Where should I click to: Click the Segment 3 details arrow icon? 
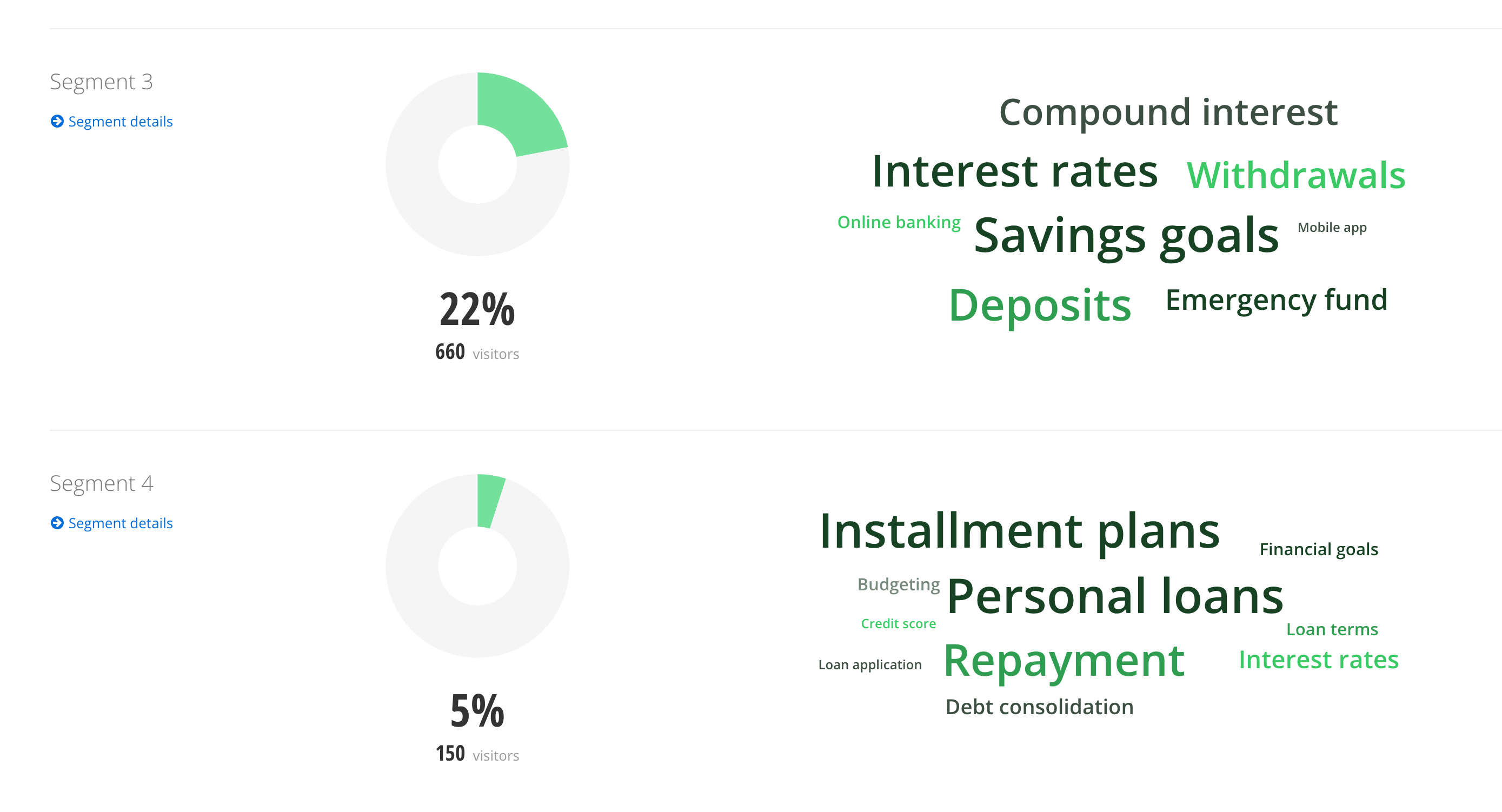tap(57, 121)
